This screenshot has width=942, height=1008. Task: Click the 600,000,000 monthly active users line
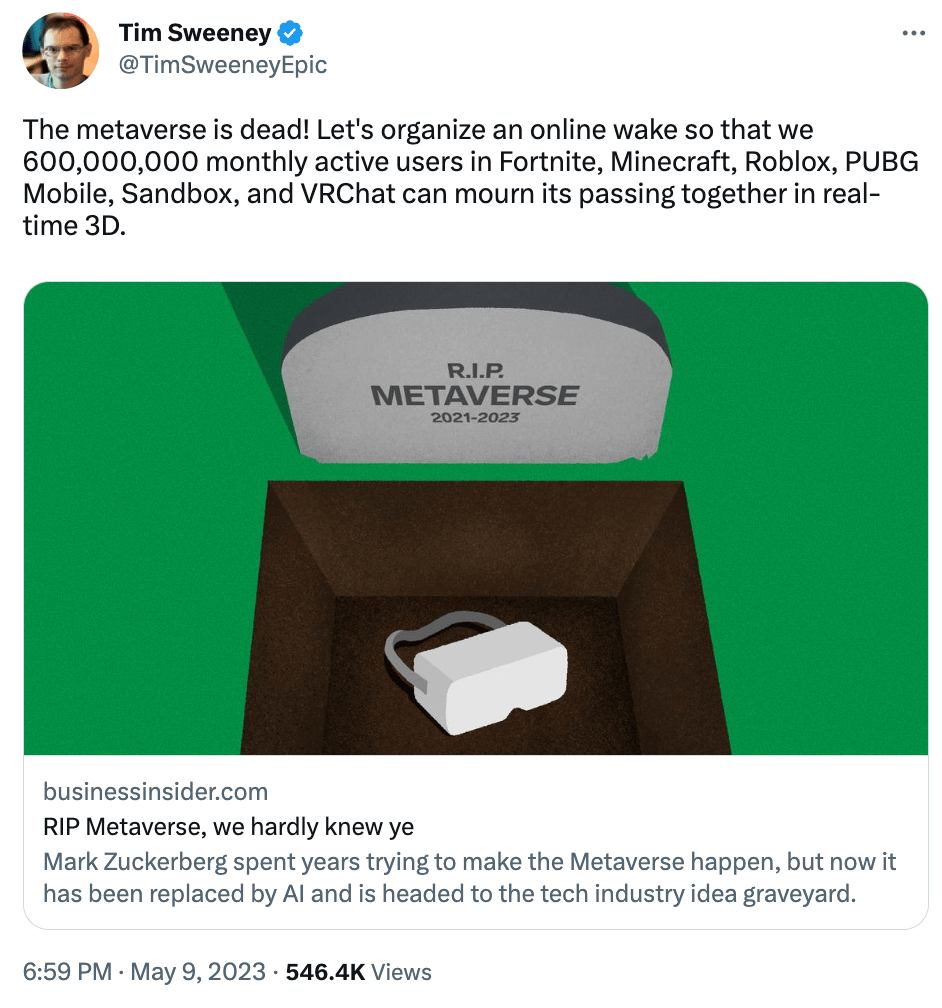click(471, 161)
